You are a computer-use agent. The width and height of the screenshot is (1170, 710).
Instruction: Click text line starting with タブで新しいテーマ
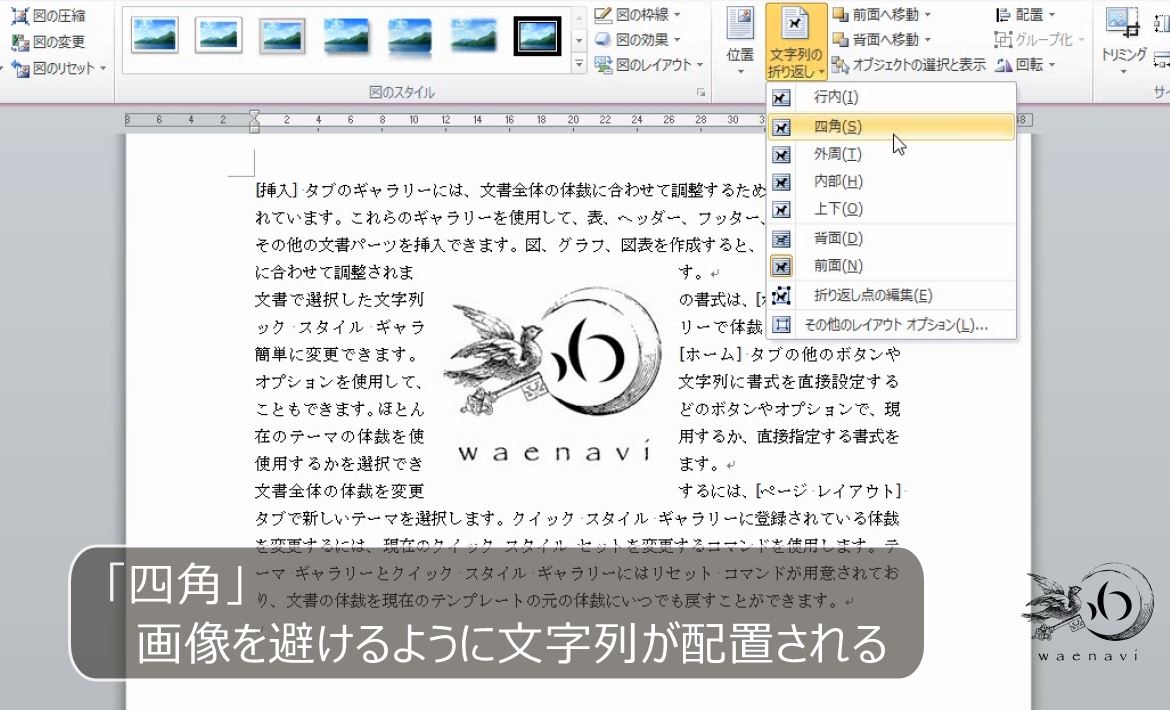pos(577,518)
